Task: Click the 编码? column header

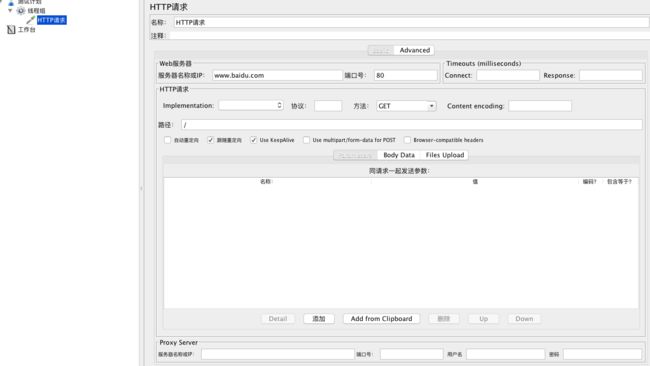Action: pos(589,182)
